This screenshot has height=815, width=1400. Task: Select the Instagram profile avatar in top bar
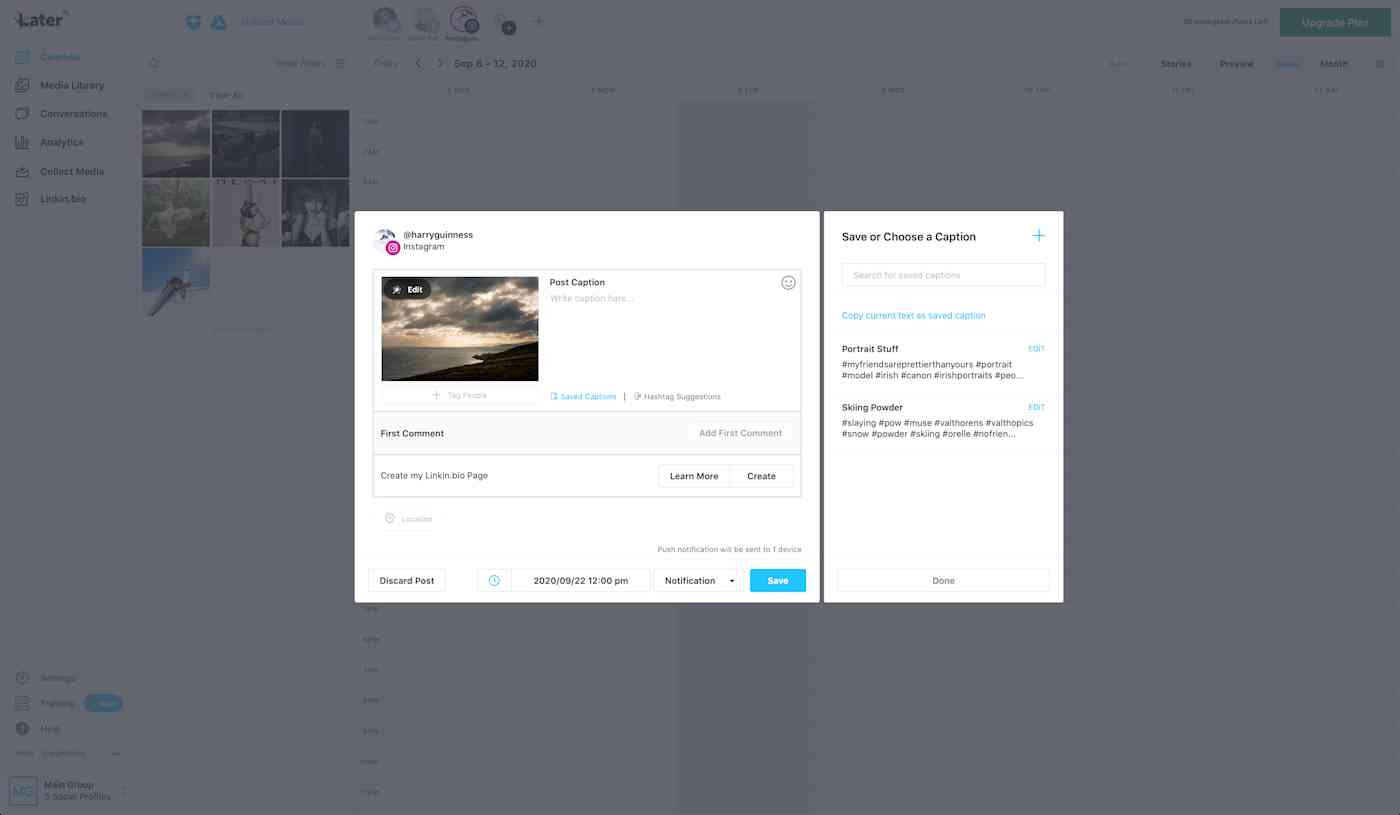click(x=464, y=20)
